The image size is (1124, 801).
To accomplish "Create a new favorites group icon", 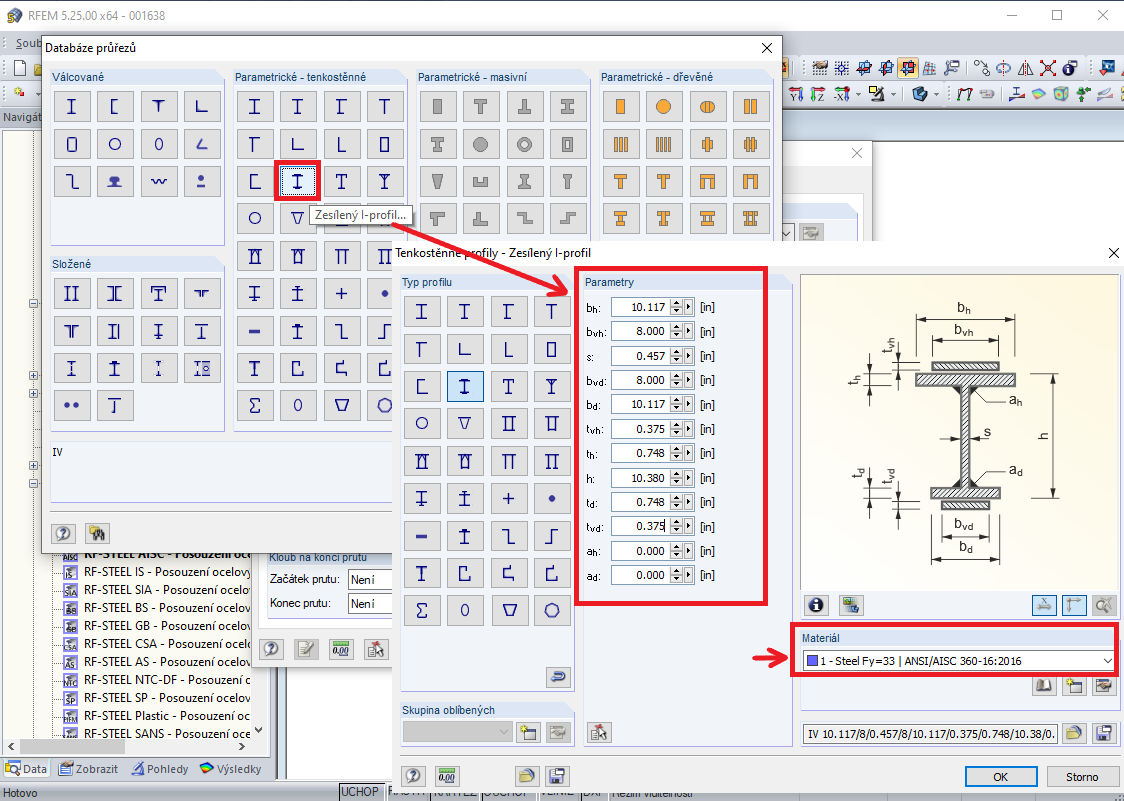I will click(x=528, y=732).
